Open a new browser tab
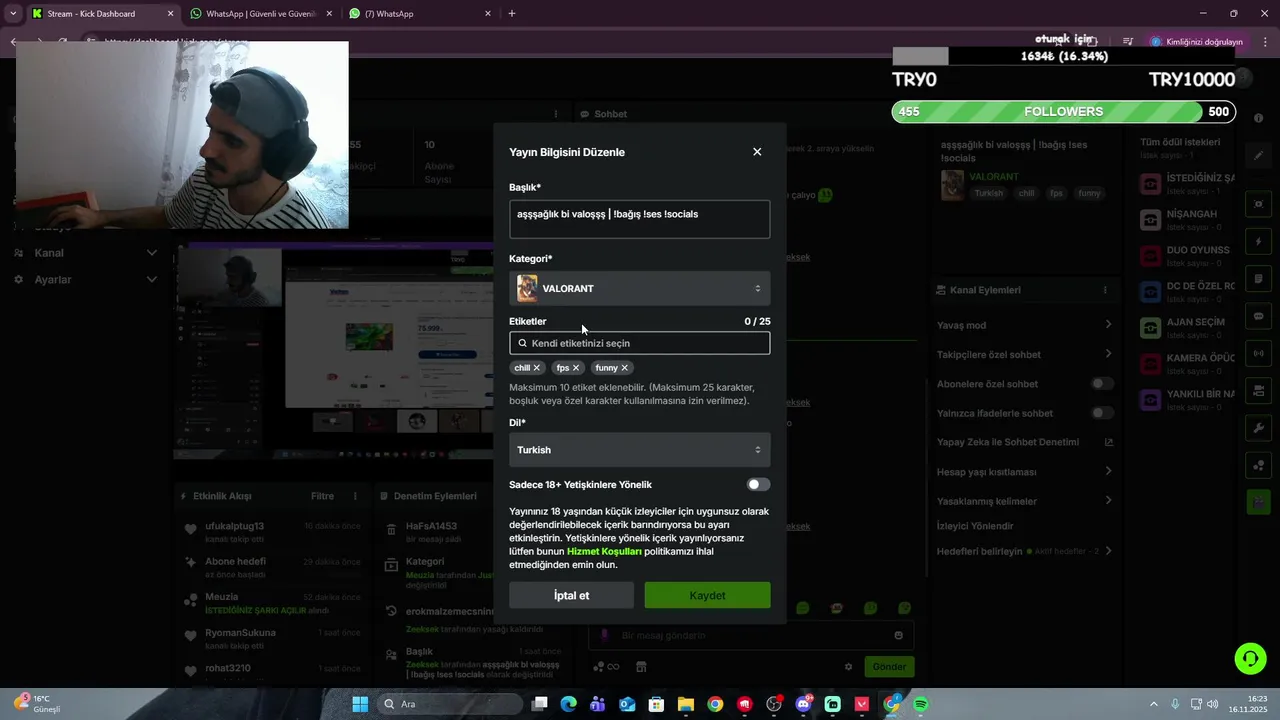 pos(512,14)
